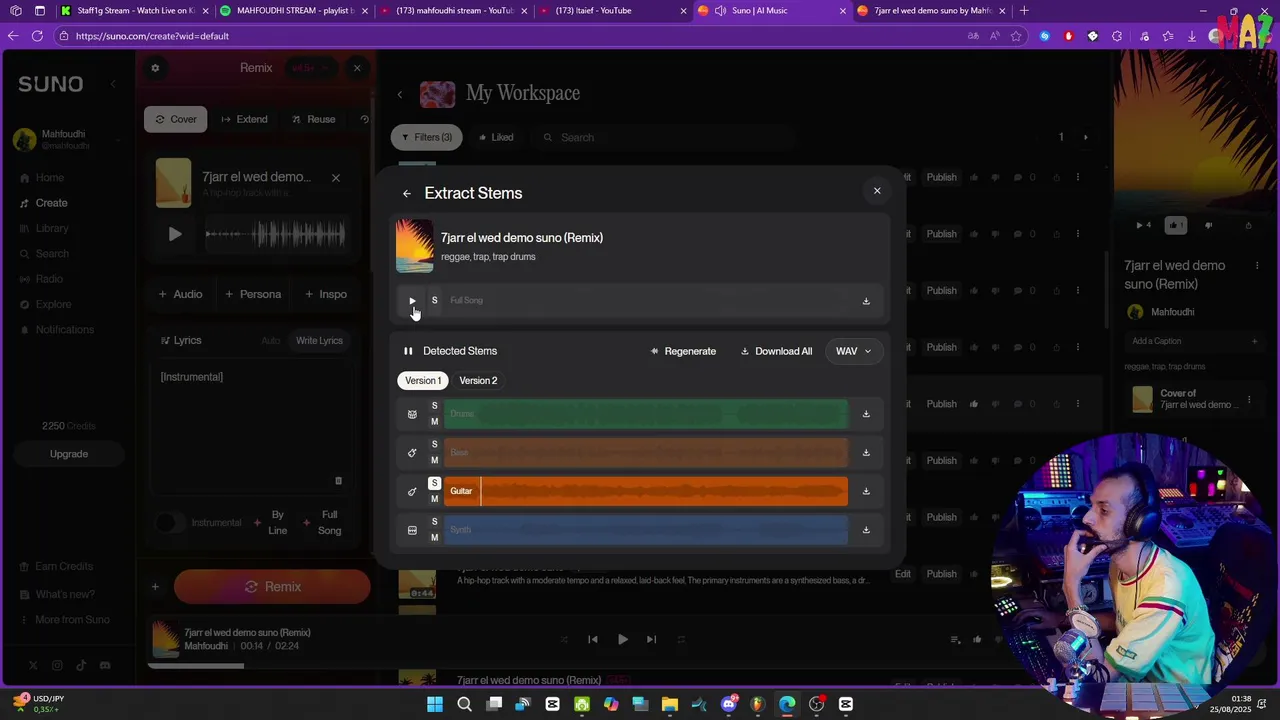Solo the Synth stem
This screenshot has height=720, width=1280.
tap(434, 522)
